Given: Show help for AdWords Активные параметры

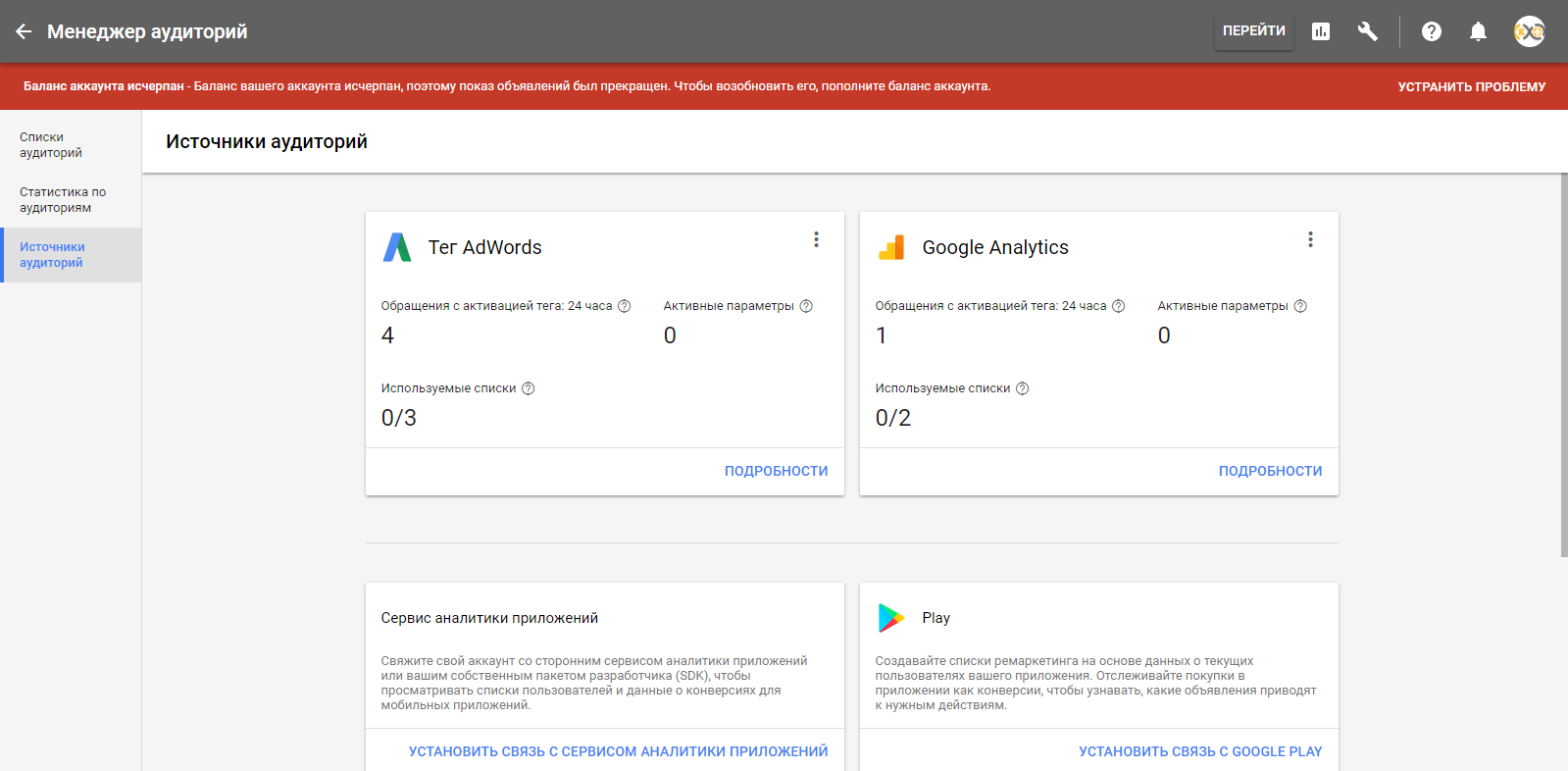Looking at the screenshot, I should click(806, 306).
